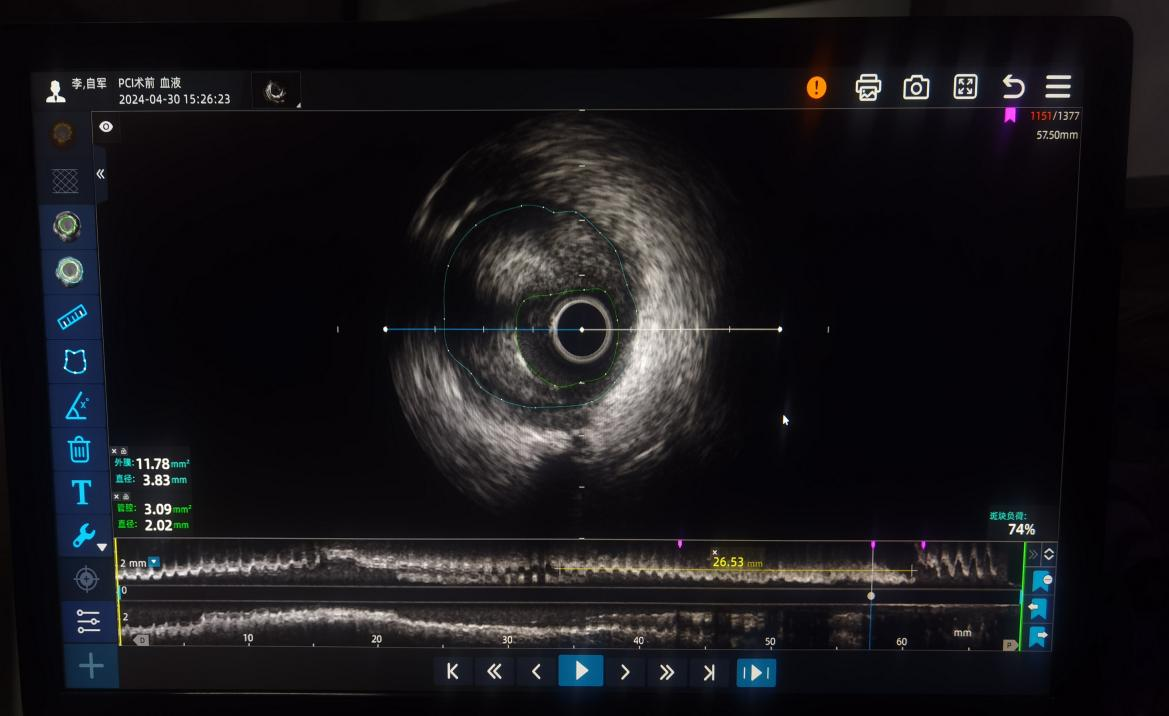The width and height of the screenshot is (1169, 716).
Task: Select the angle measurement tool
Action: coord(77,405)
